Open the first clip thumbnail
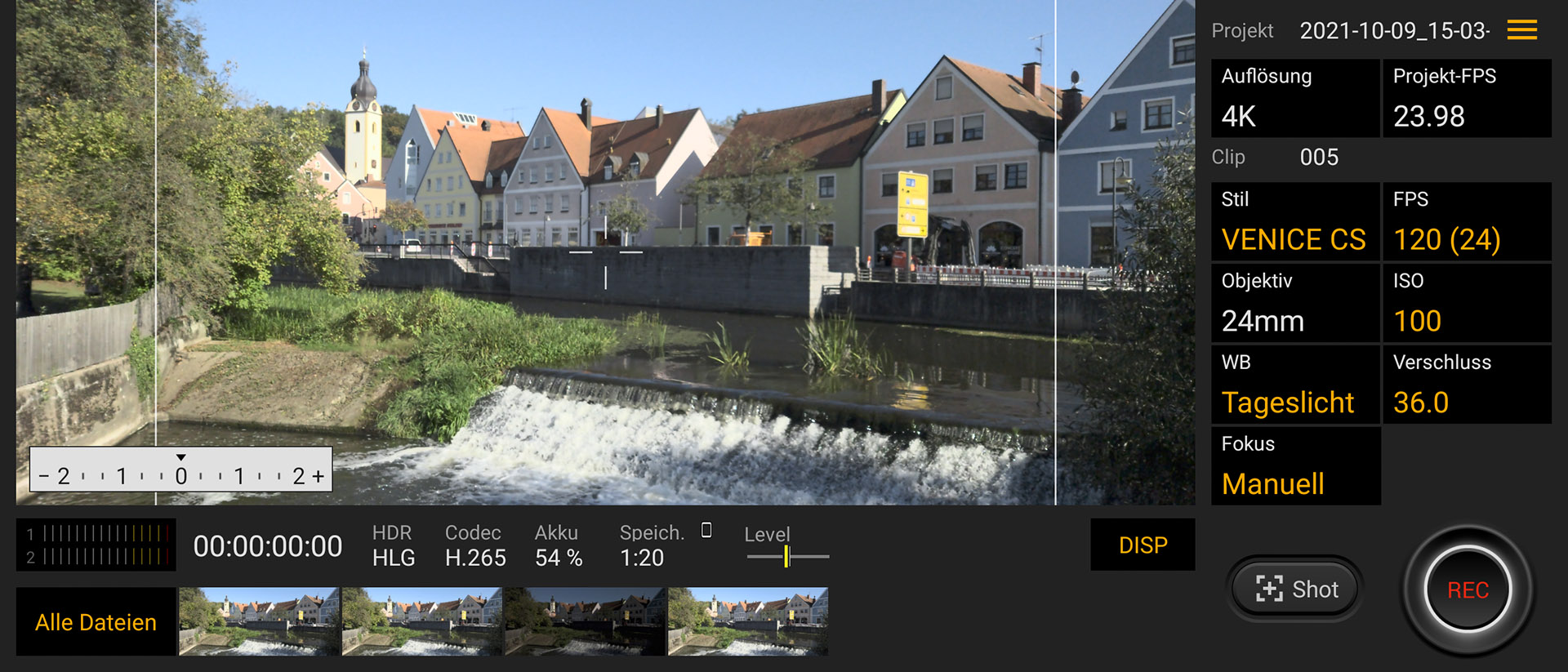Image resolution: width=1568 pixels, height=672 pixels. coord(259,621)
